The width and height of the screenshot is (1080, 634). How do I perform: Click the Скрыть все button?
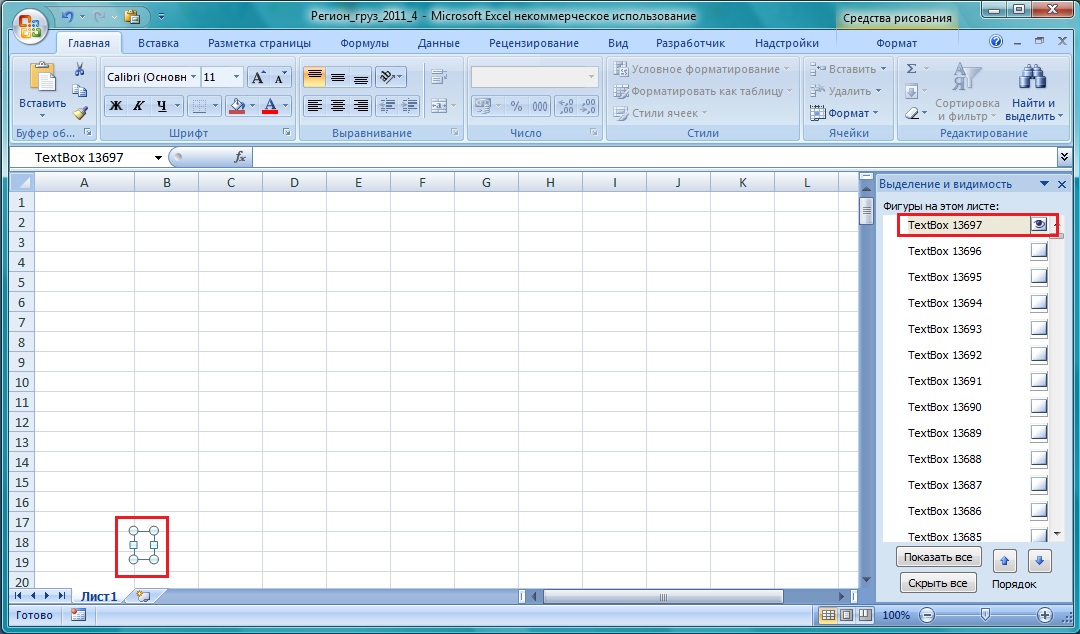point(937,583)
